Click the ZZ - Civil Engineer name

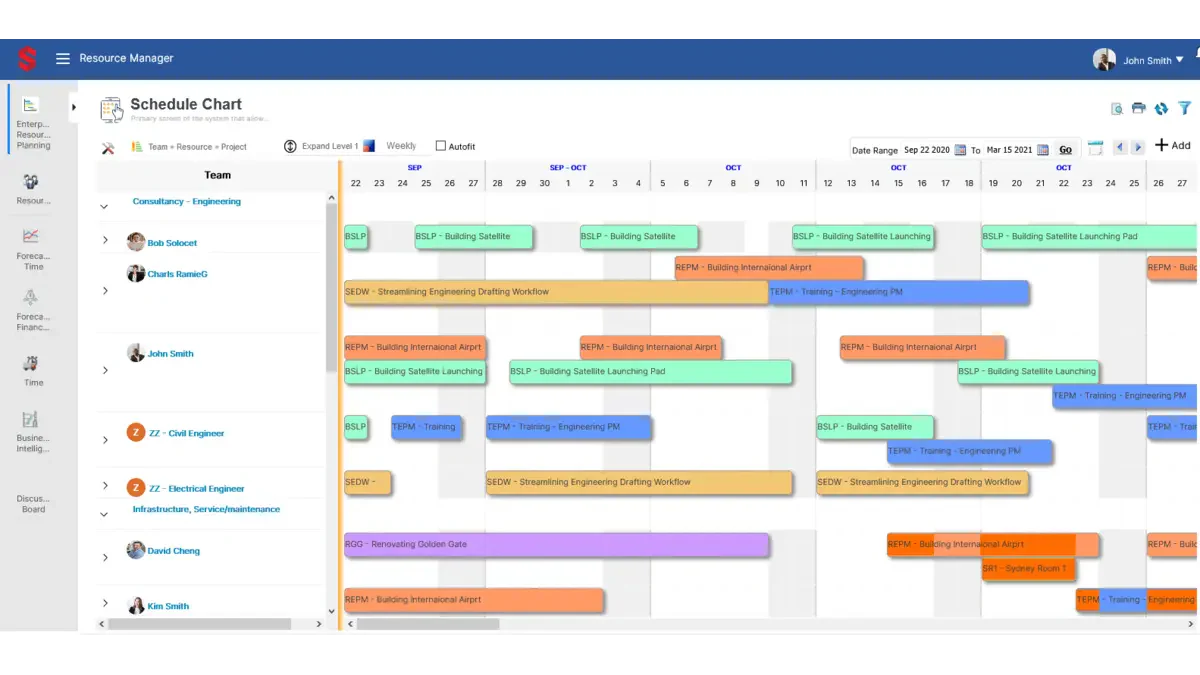pos(187,434)
